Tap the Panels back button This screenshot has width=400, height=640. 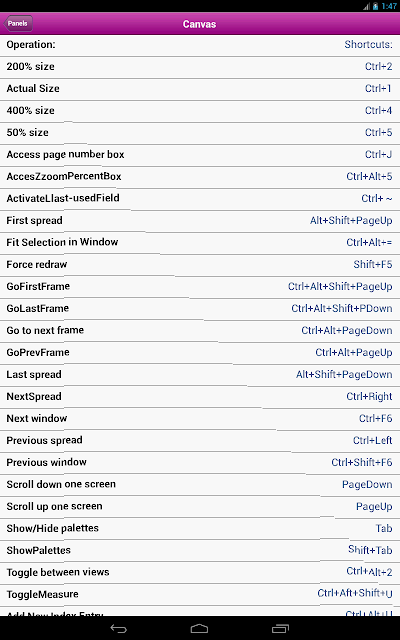pyautogui.click(x=18, y=24)
